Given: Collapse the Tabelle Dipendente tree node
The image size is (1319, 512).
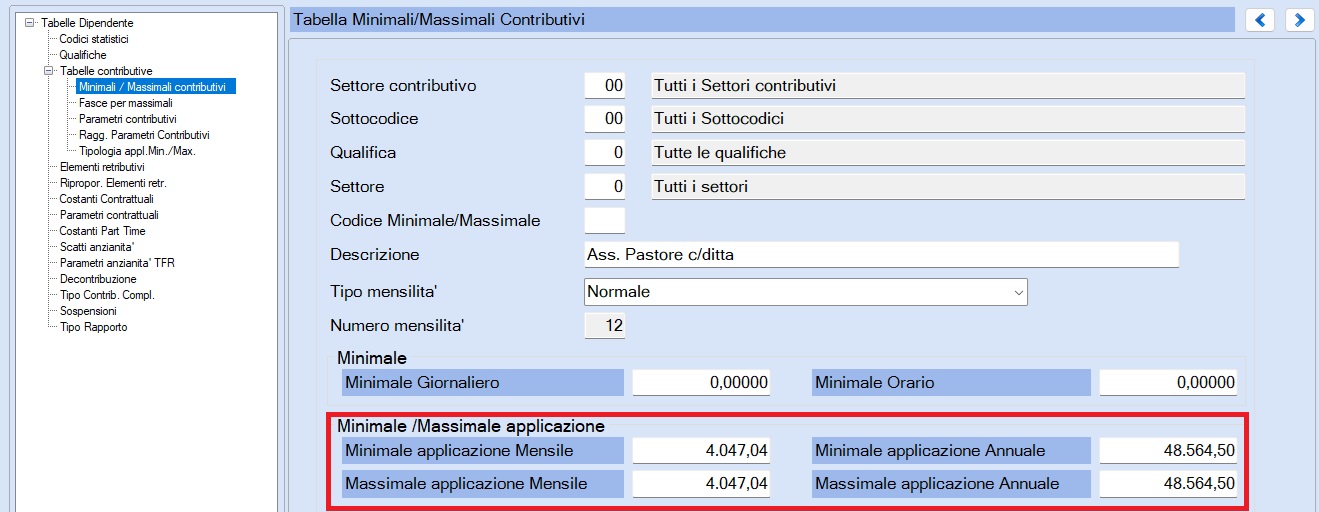Looking at the screenshot, I should [x=31, y=22].
